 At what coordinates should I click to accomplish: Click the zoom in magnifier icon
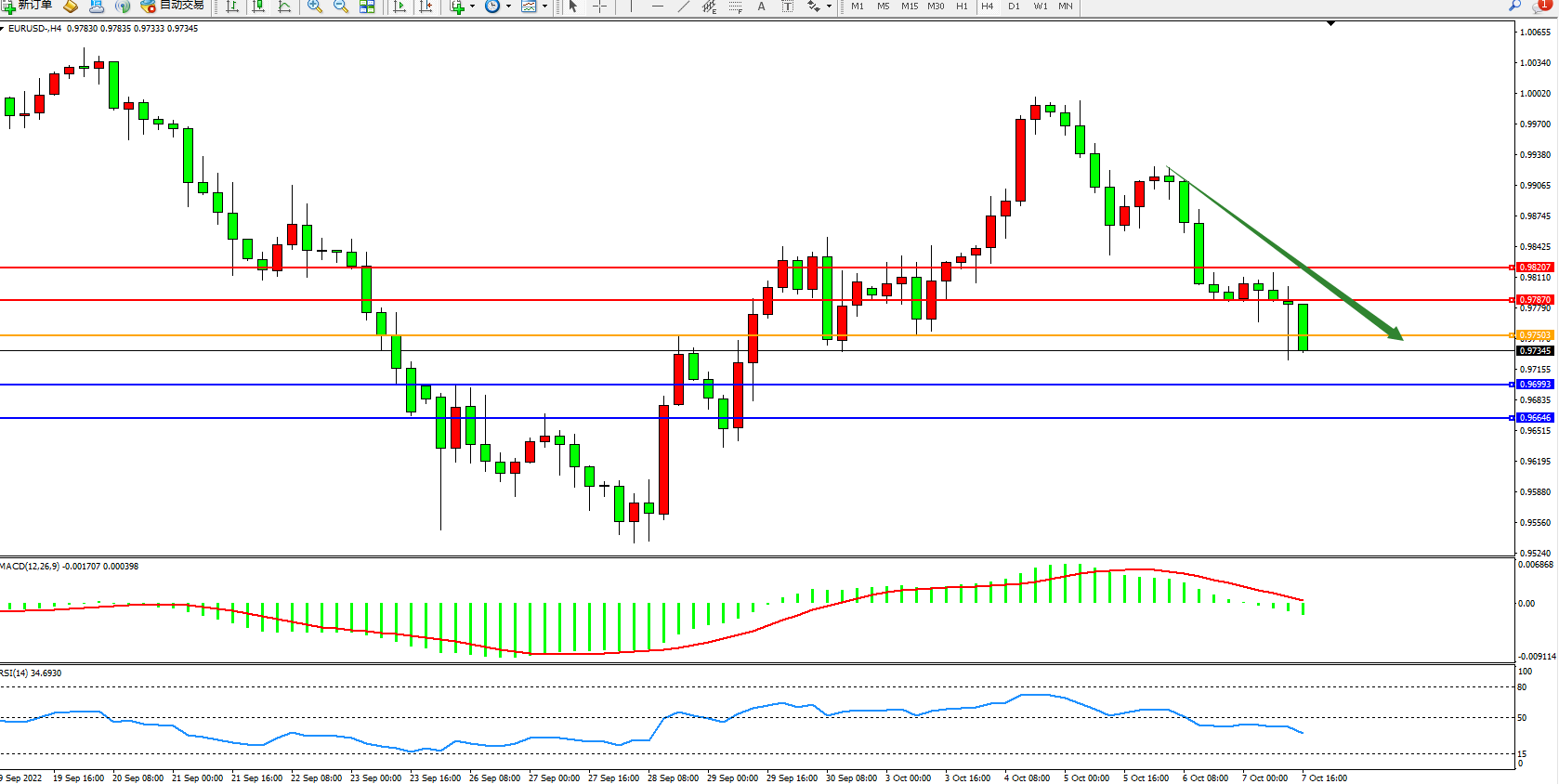315,7
